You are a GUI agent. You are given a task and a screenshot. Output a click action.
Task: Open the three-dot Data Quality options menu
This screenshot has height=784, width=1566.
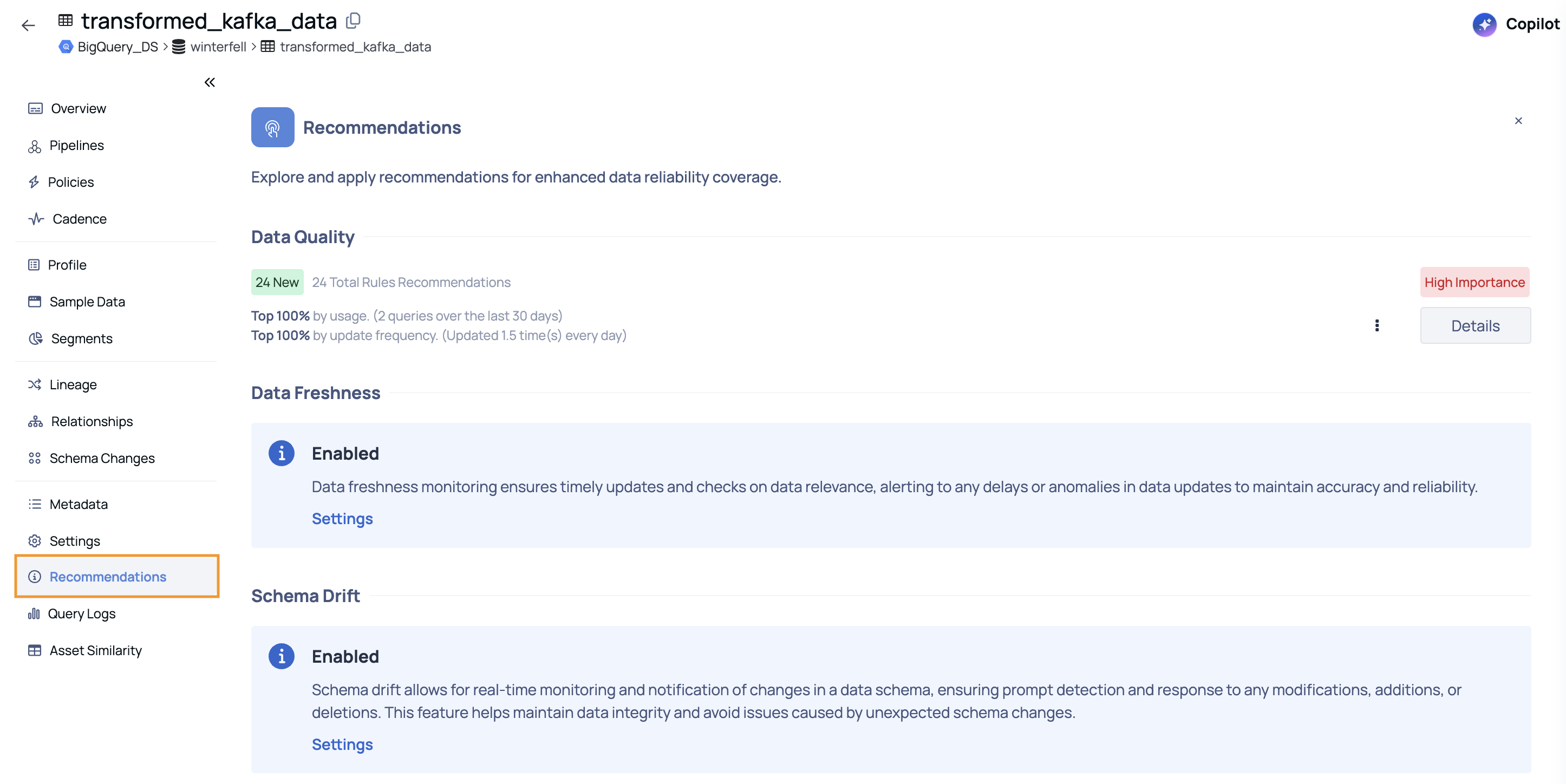click(1376, 325)
